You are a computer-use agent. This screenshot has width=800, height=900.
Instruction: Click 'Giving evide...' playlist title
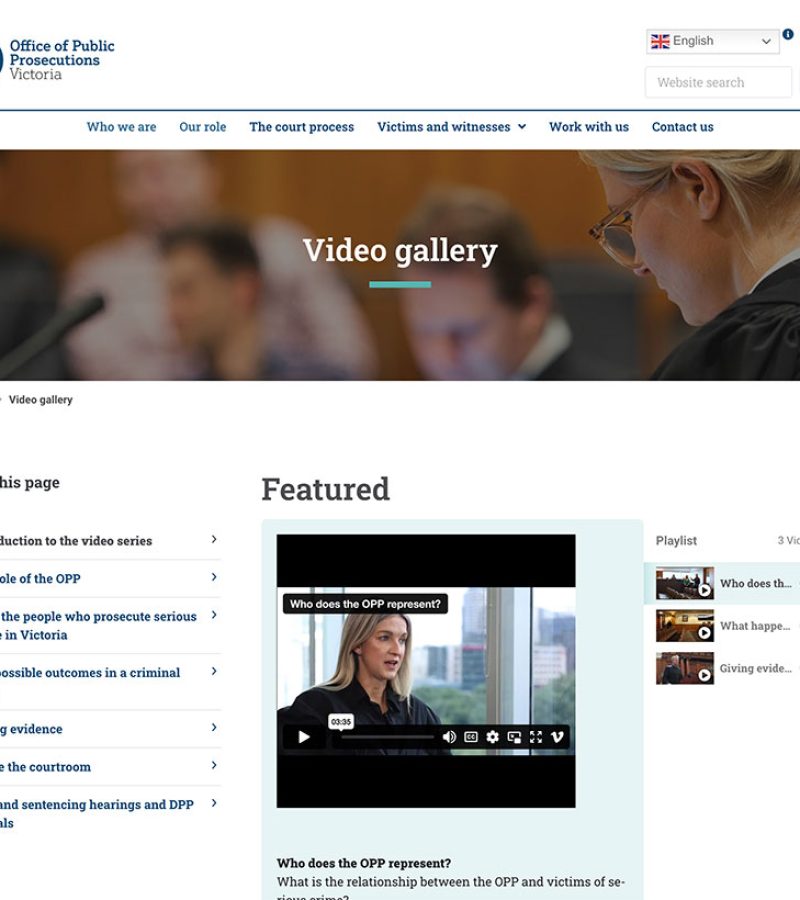(756, 668)
